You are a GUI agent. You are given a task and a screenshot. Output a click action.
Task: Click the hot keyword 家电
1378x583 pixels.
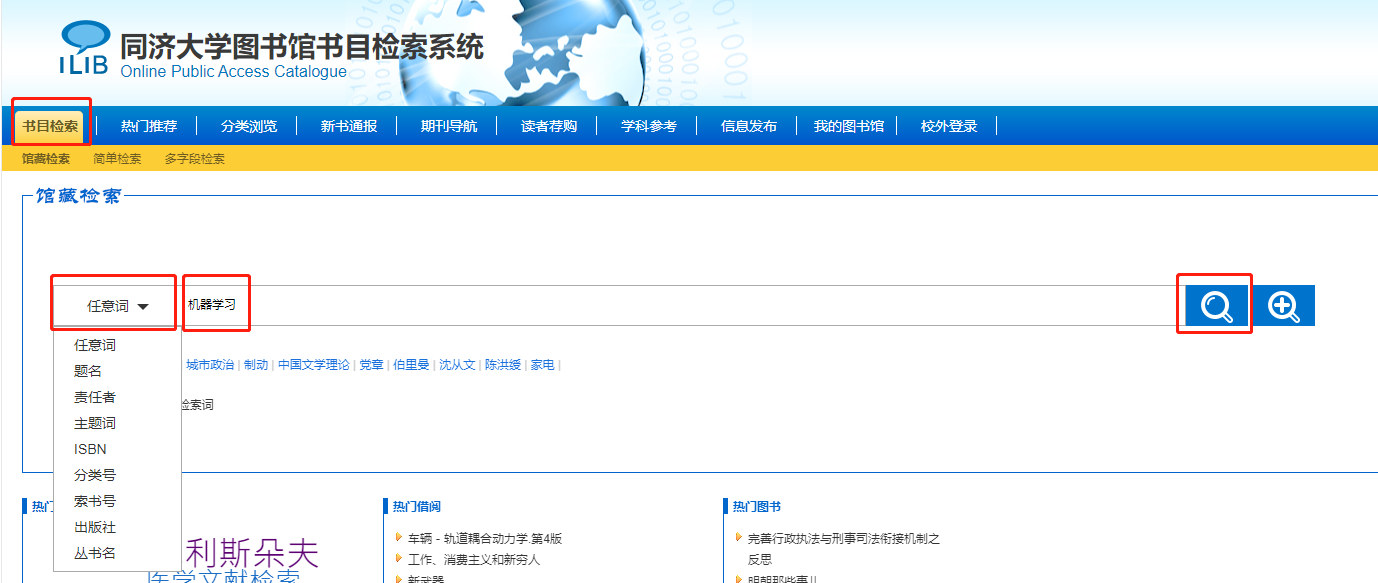(x=543, y=365)
